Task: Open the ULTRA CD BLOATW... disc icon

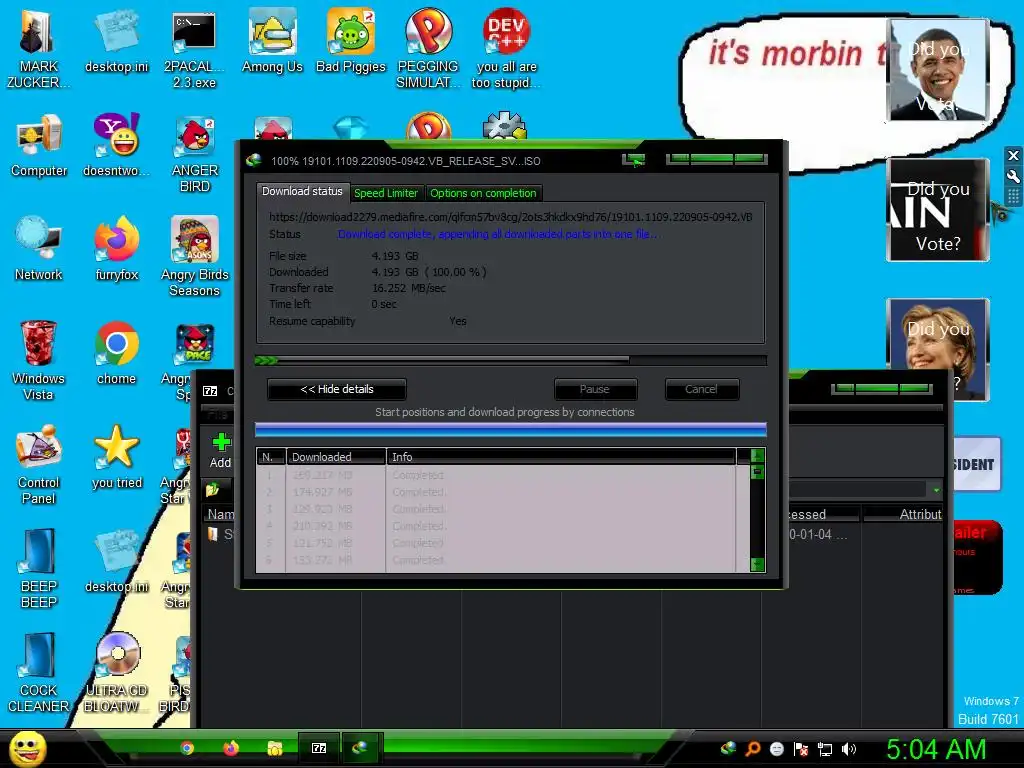Action: [x=116, y=673]
